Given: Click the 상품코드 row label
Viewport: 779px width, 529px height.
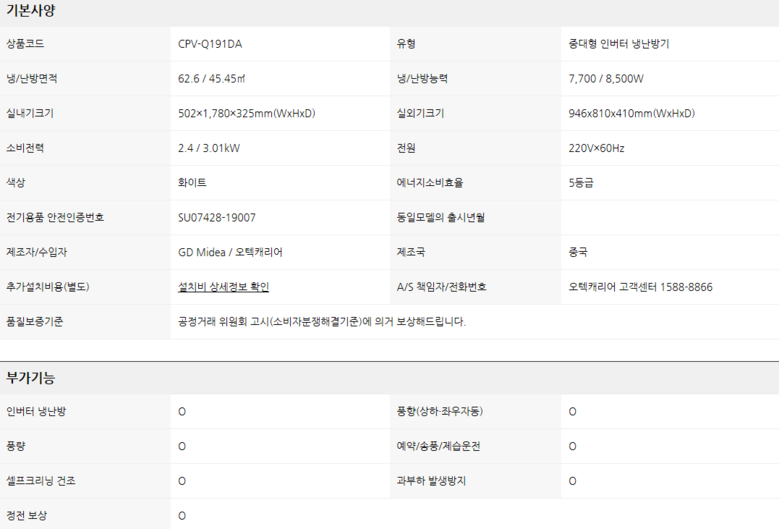Looking at the screenshot, I should [x=25, y=44].
